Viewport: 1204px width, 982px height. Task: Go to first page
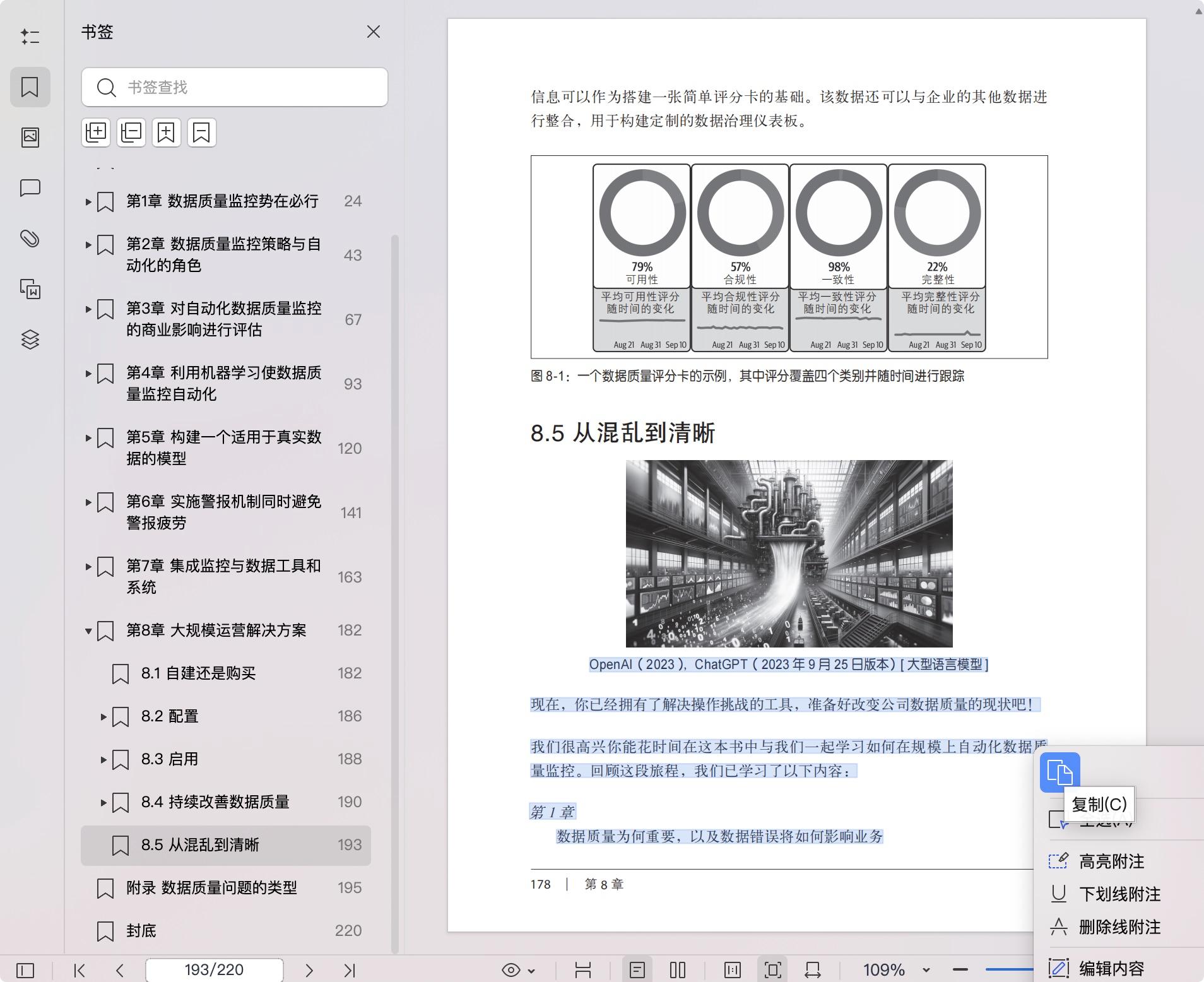(80, 970)
